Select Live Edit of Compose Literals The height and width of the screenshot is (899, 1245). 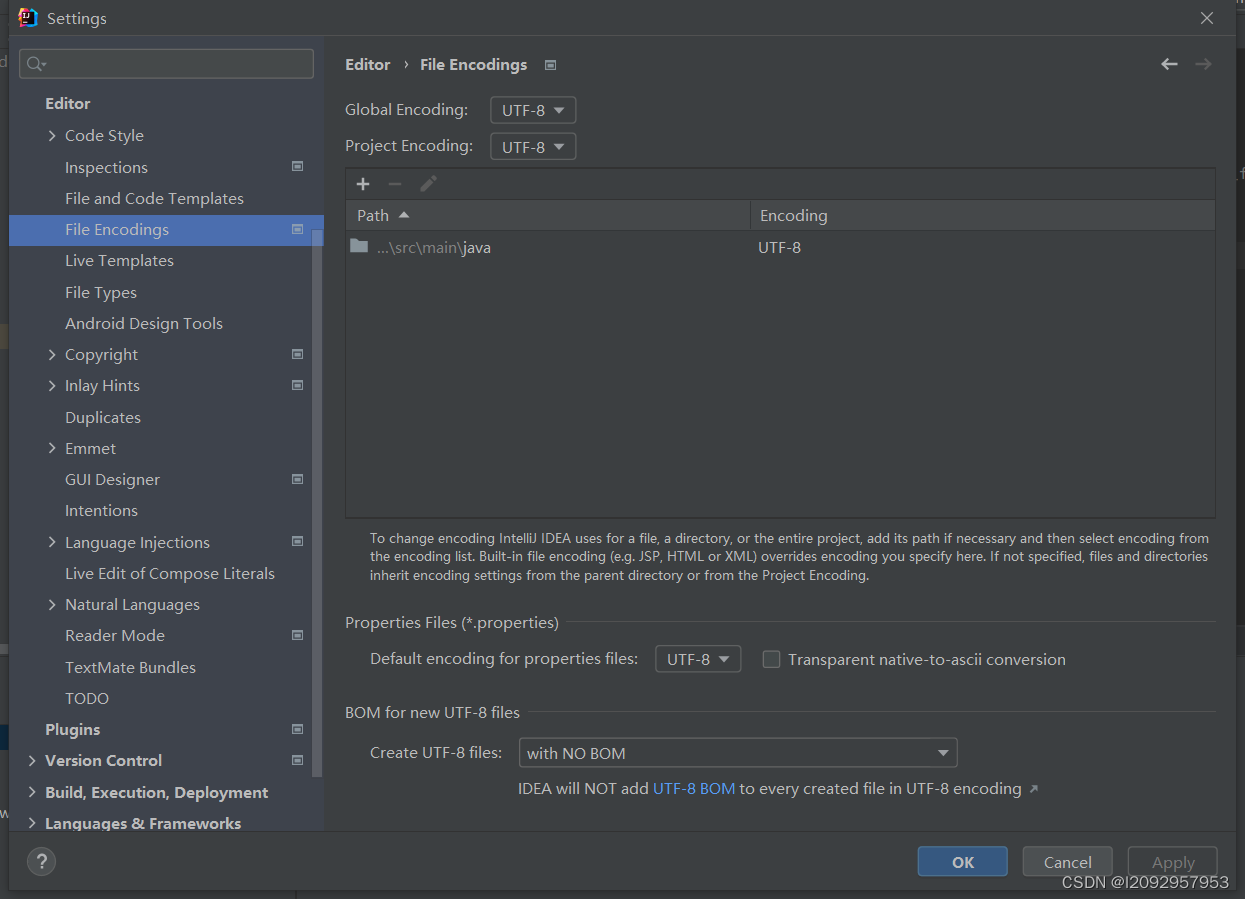(x=170, y=573)
